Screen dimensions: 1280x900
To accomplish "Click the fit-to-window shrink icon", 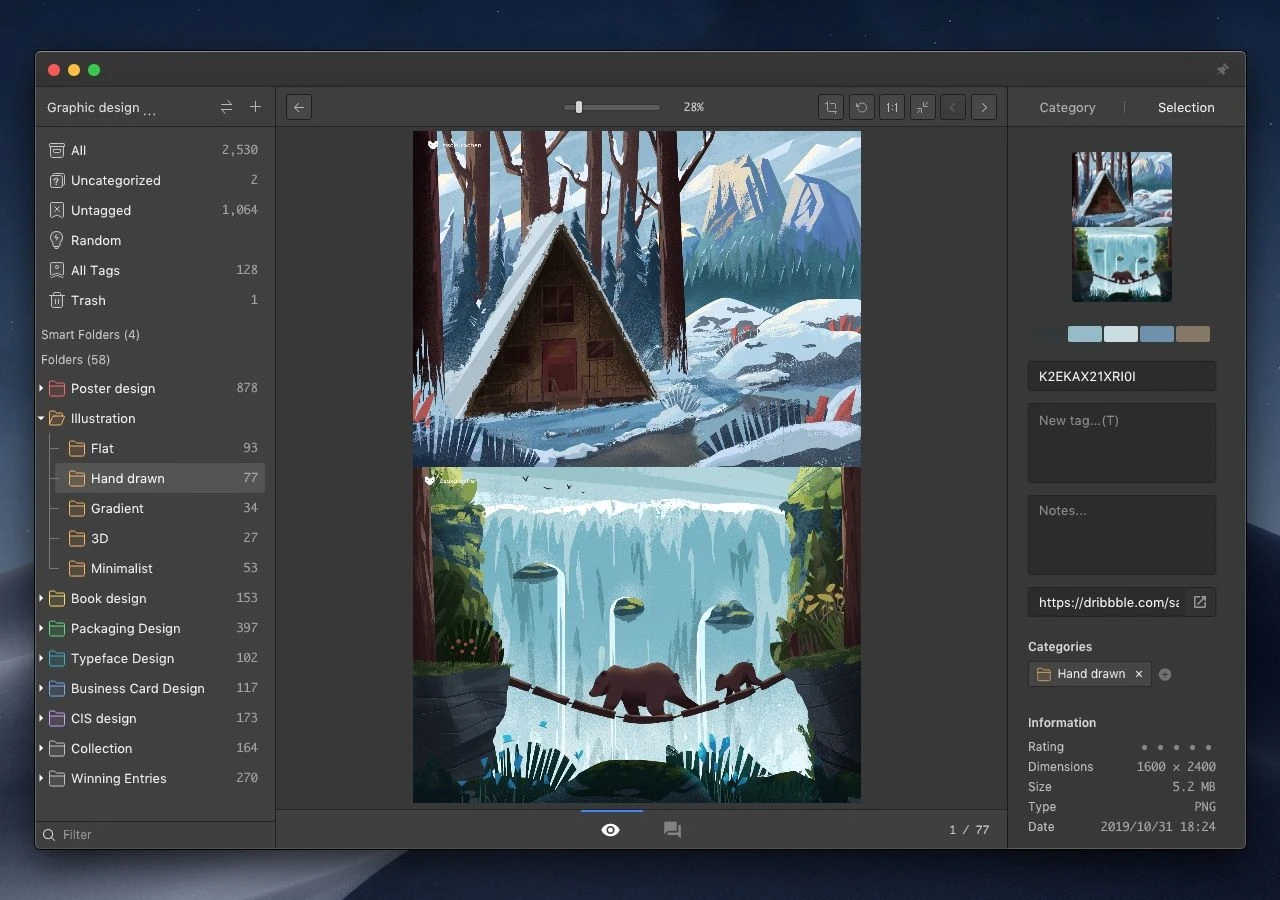I will tap(922, 107).
